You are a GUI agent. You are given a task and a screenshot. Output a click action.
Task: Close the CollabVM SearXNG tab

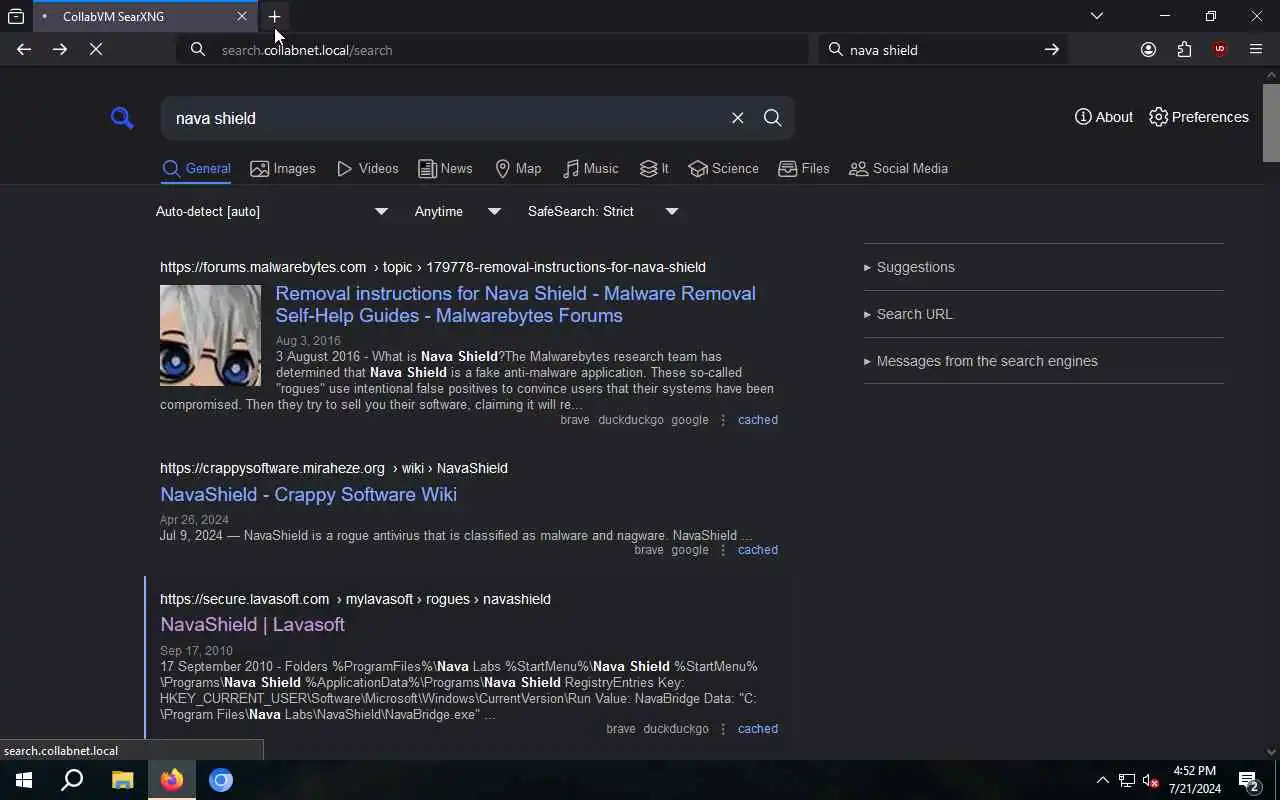241,16
